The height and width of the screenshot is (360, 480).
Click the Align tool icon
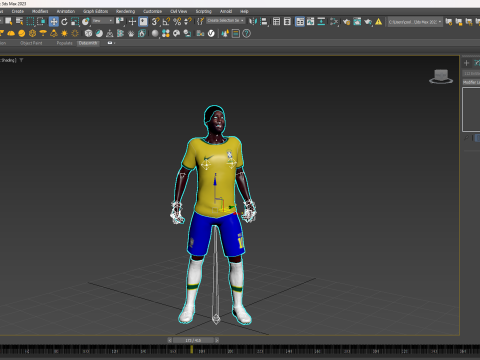[x=264, y=22]
